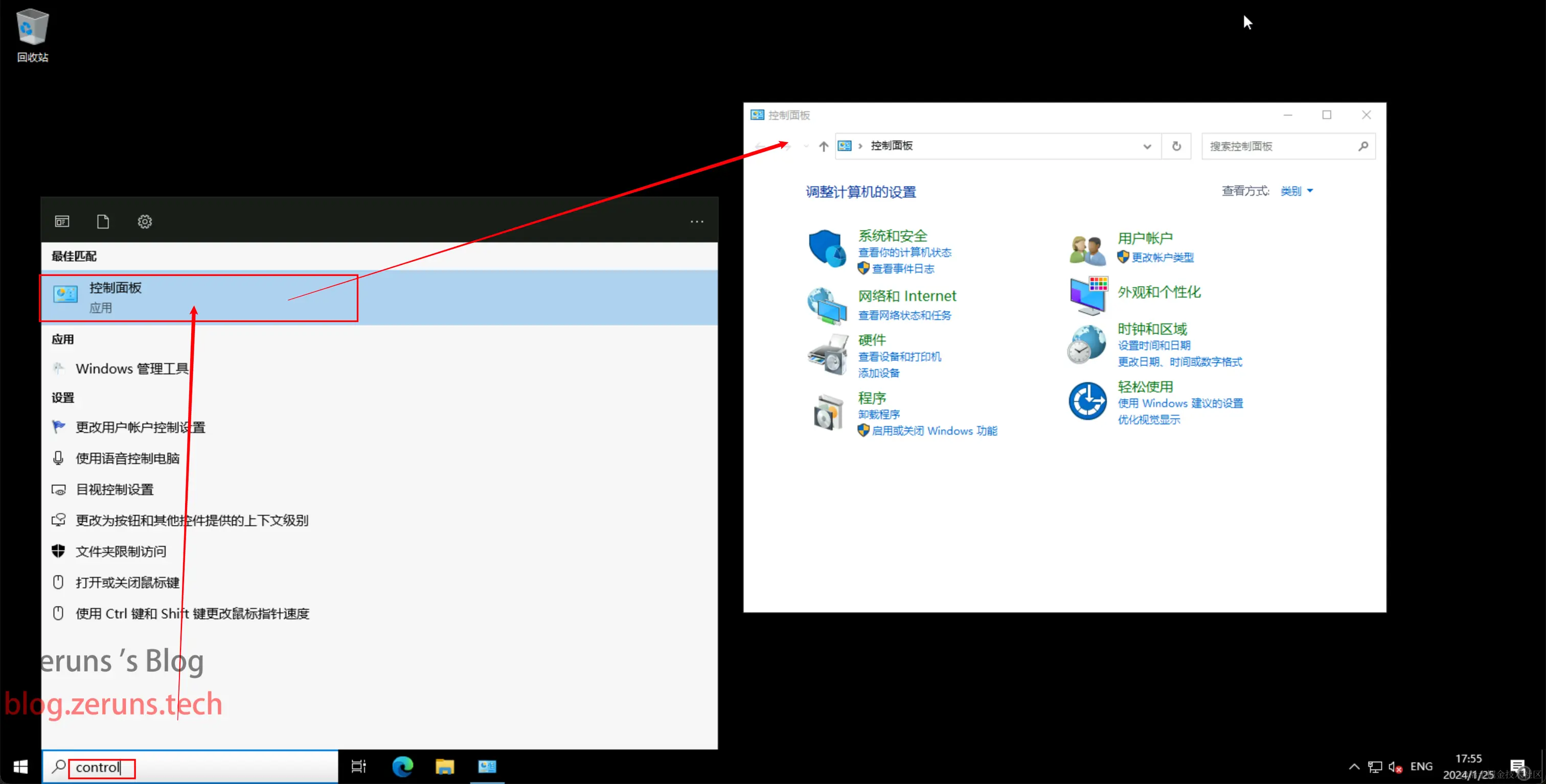The image size is (1546, 784).
Task: Open the Programs category icon
Action: point(828,412)
